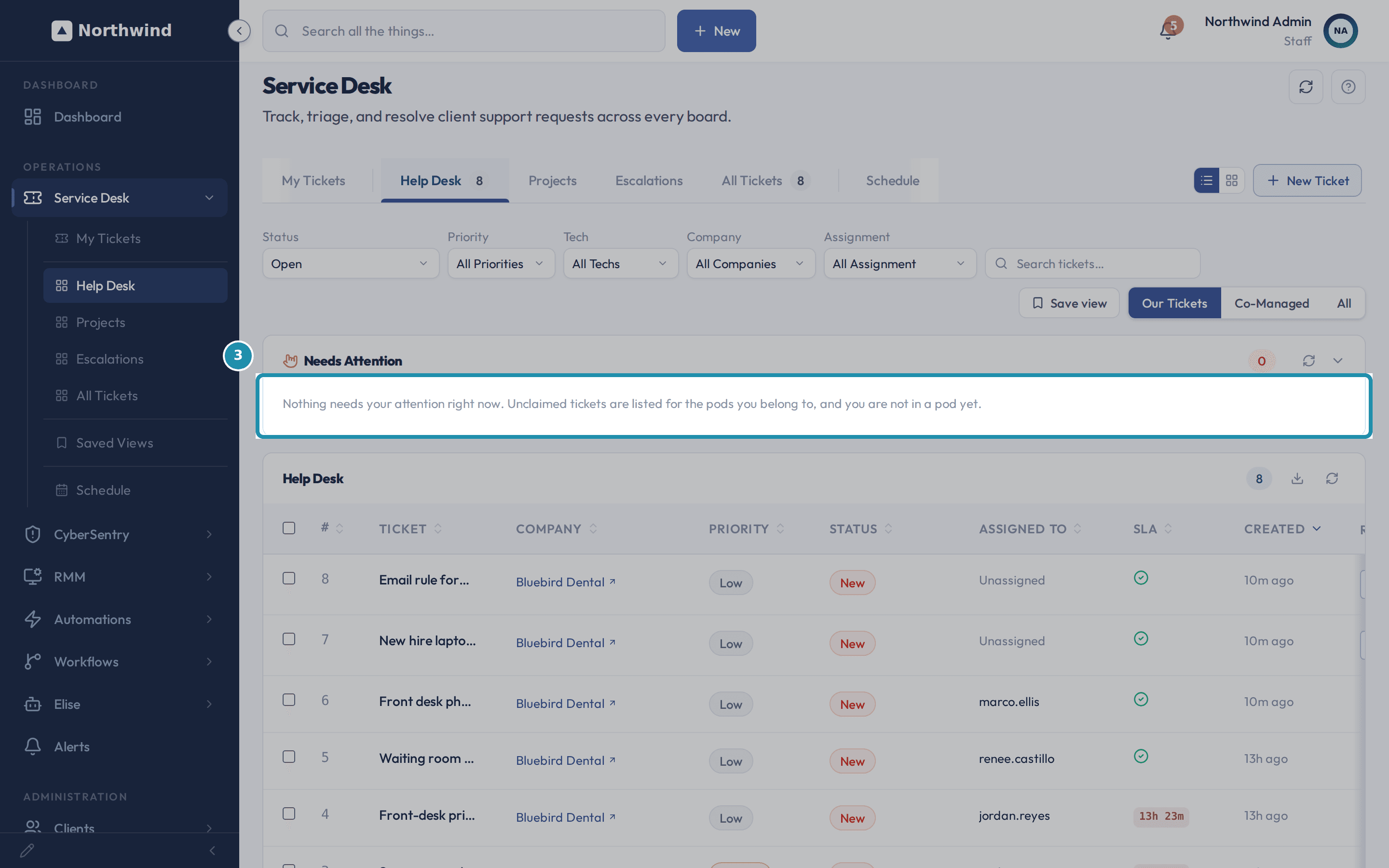Sort the table by SLA column
The width and height of the screenshot is (1389, 868).
pos(1153,529)
